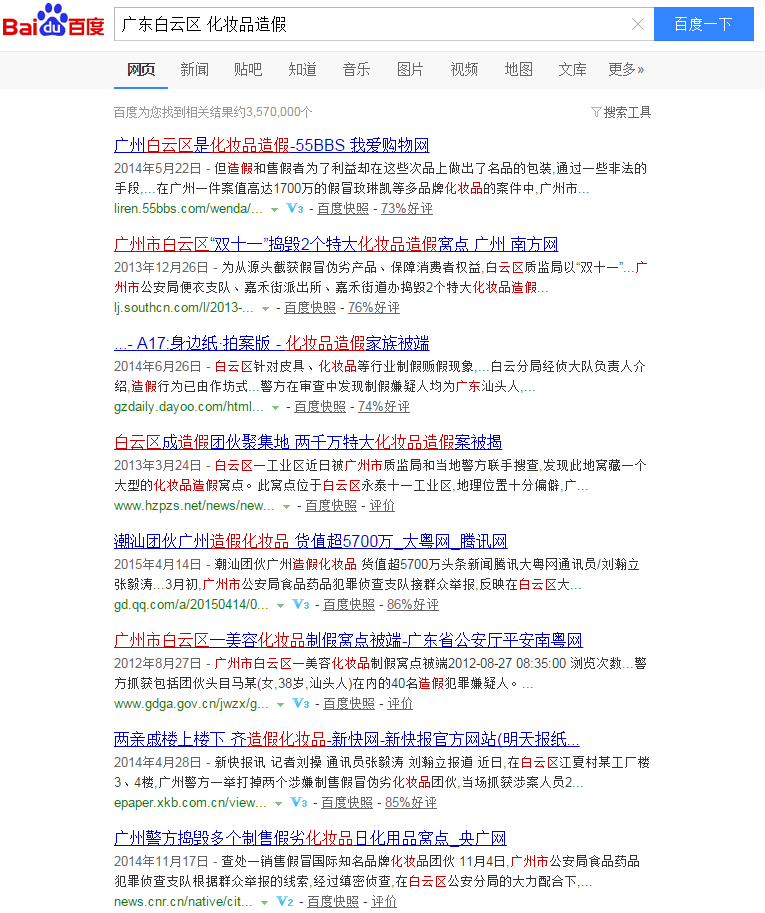Switch to the 地图 tab
The image size is (765, 913).
tap(518, 69)
